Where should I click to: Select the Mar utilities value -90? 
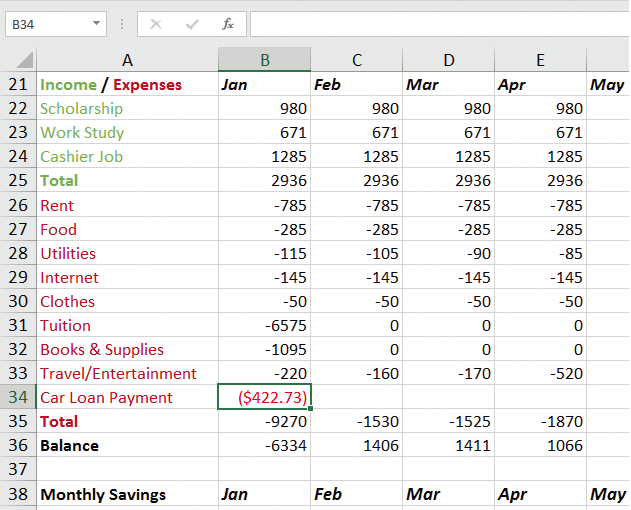448,253
